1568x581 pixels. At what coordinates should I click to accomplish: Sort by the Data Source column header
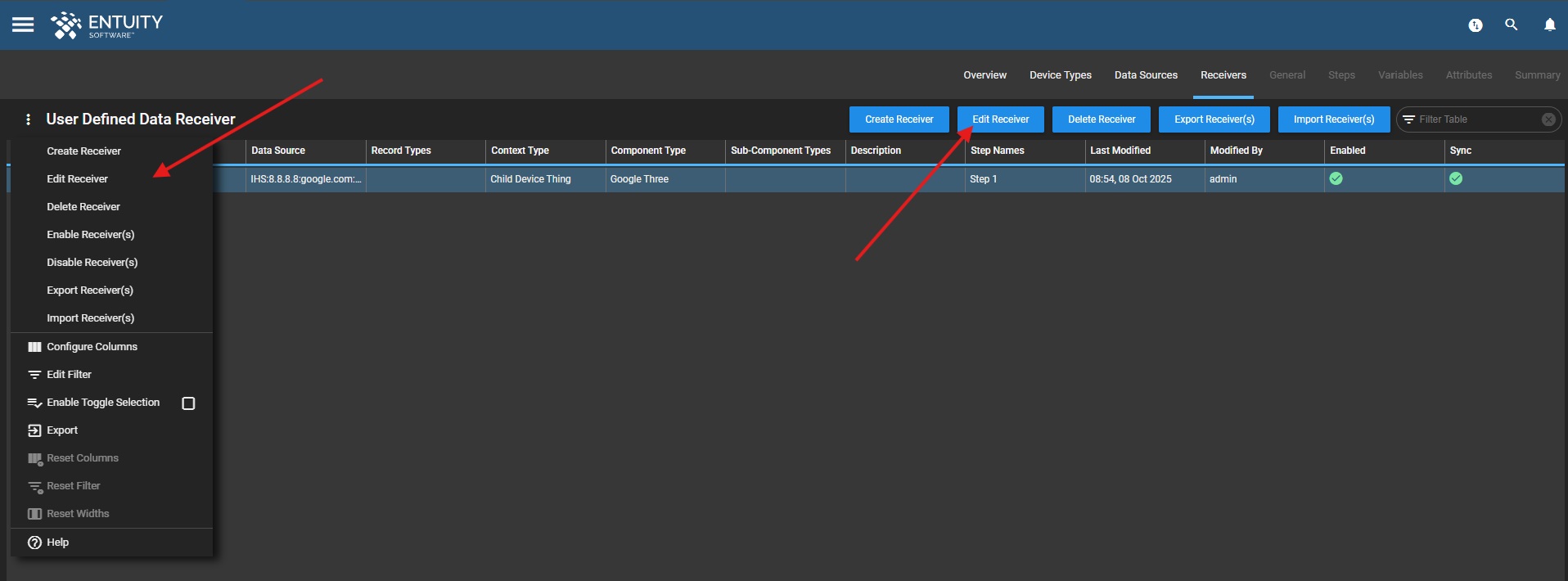click(305, 151)
